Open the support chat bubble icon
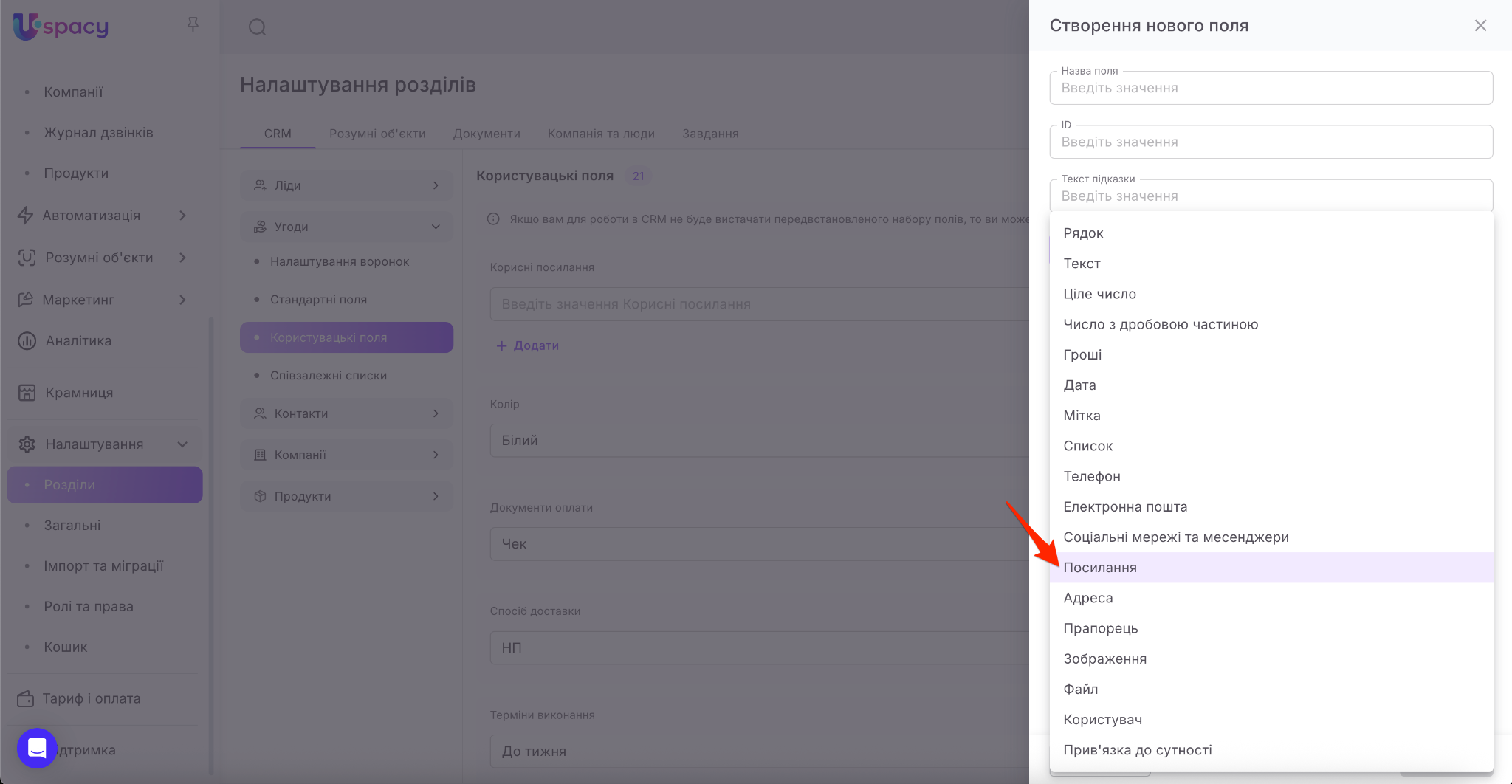This screenshot has width=1512, height=784. (x=37, y=748)
